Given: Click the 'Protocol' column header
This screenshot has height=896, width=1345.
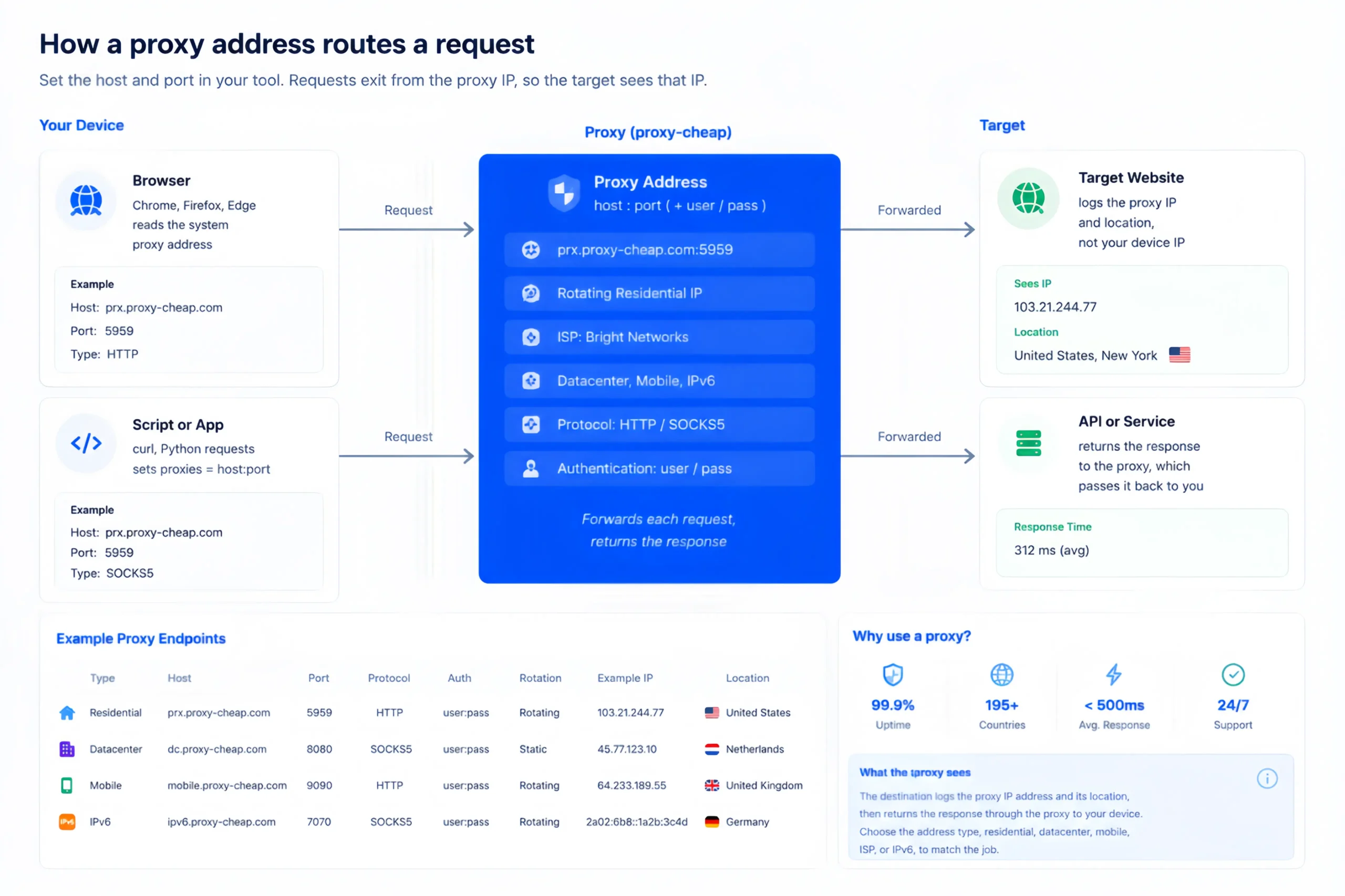Looking at the screenshot, I should click(x=388, y=678).
